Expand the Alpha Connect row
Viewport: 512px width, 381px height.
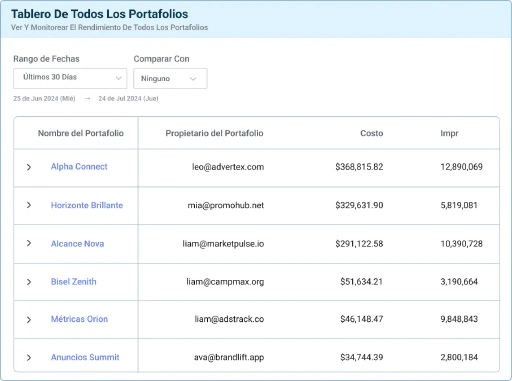(29, 167)
